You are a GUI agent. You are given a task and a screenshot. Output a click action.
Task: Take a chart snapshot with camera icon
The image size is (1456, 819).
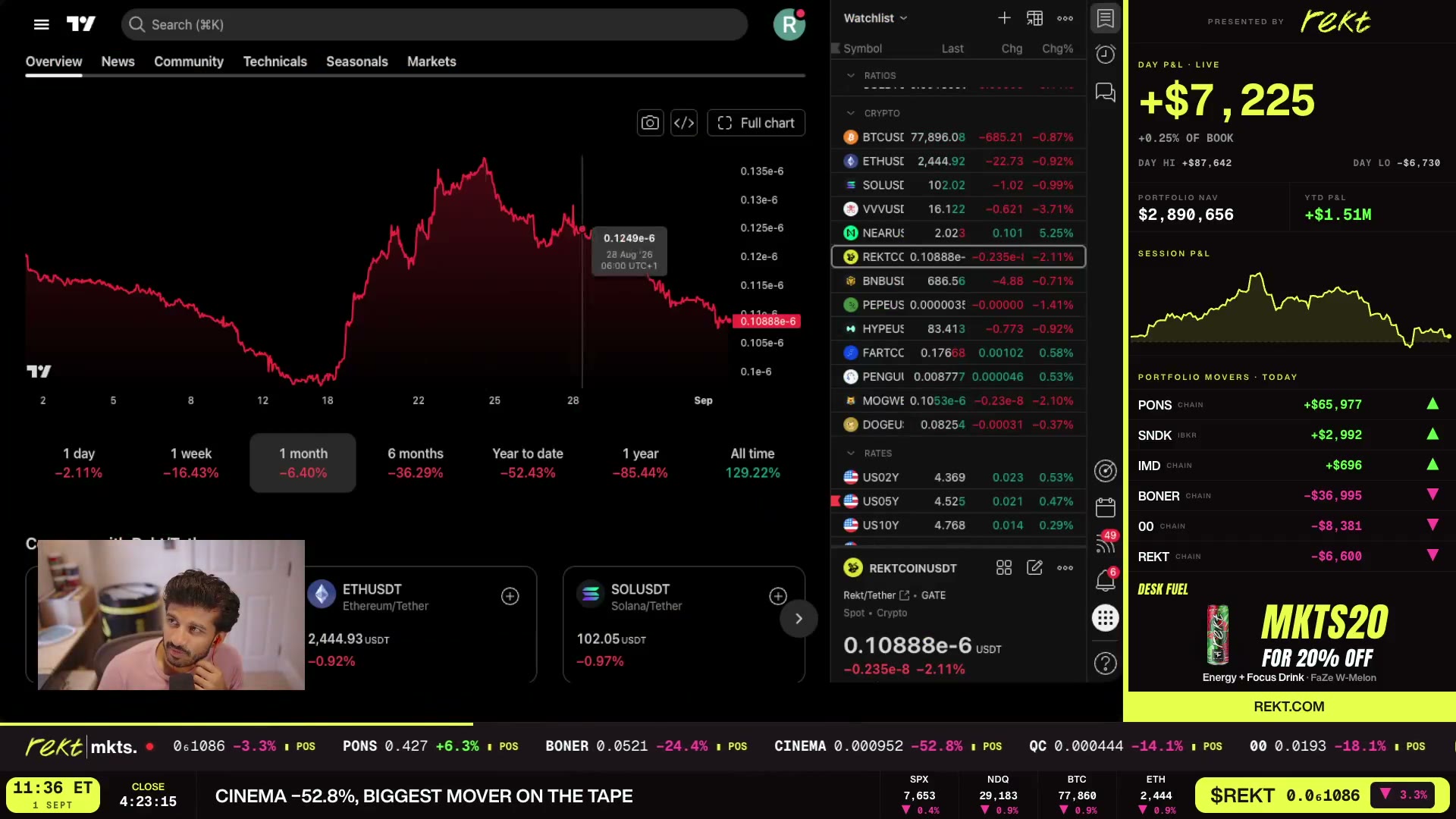click(650, 123)
